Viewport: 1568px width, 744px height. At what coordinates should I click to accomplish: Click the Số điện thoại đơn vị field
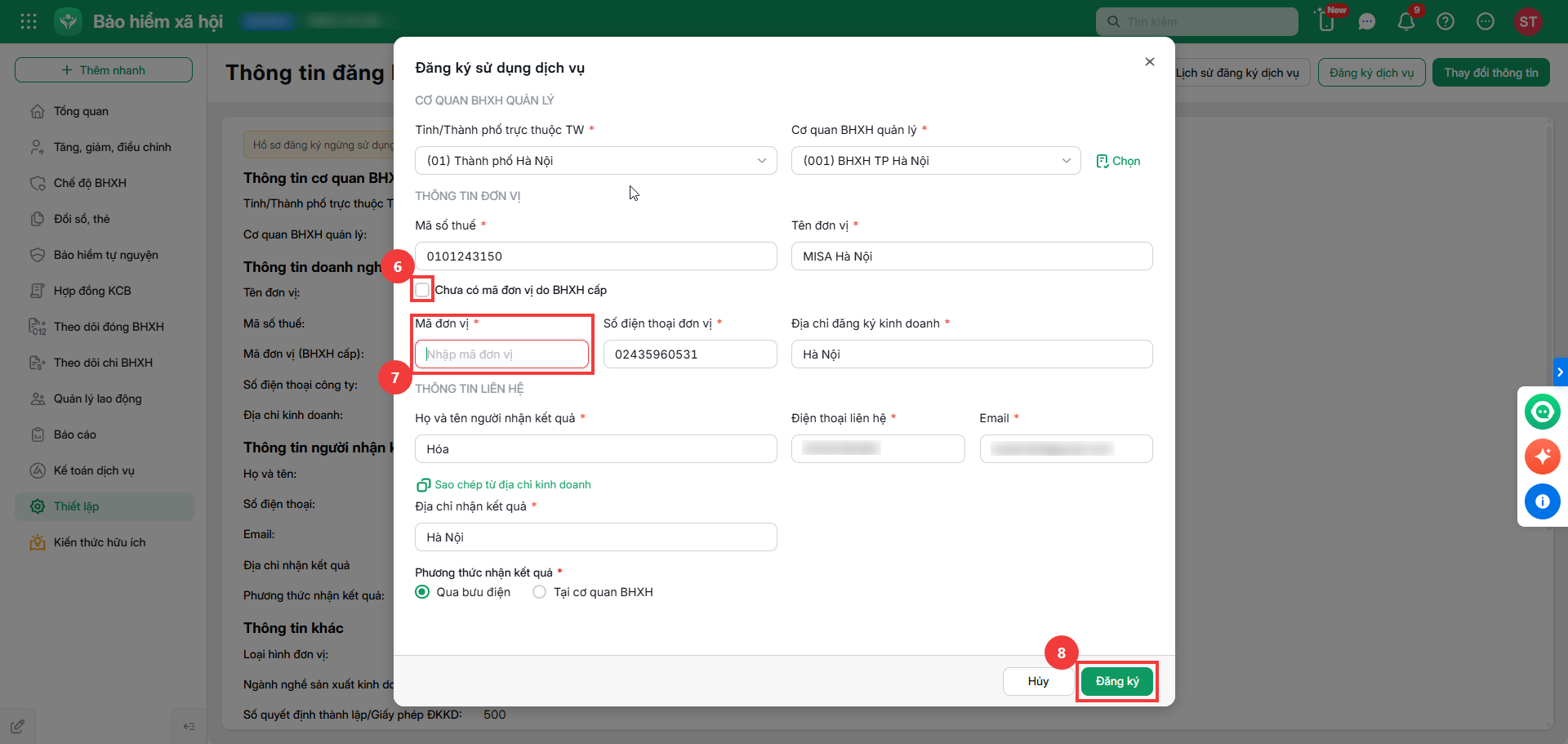click(690, 354)
